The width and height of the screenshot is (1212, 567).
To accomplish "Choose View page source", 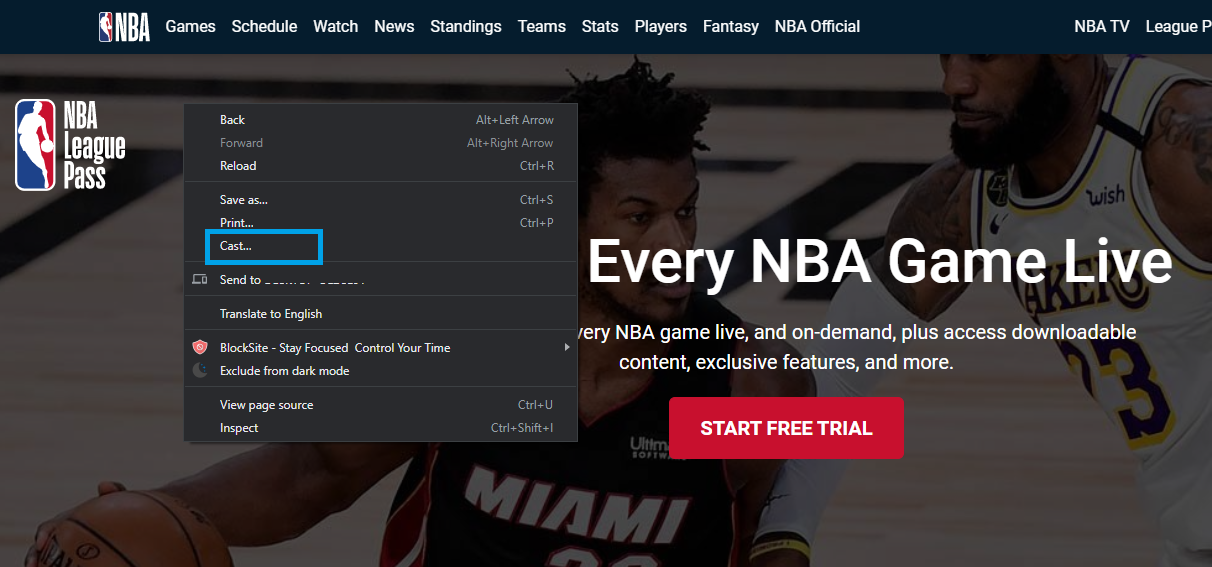I will tap(381, 405).
